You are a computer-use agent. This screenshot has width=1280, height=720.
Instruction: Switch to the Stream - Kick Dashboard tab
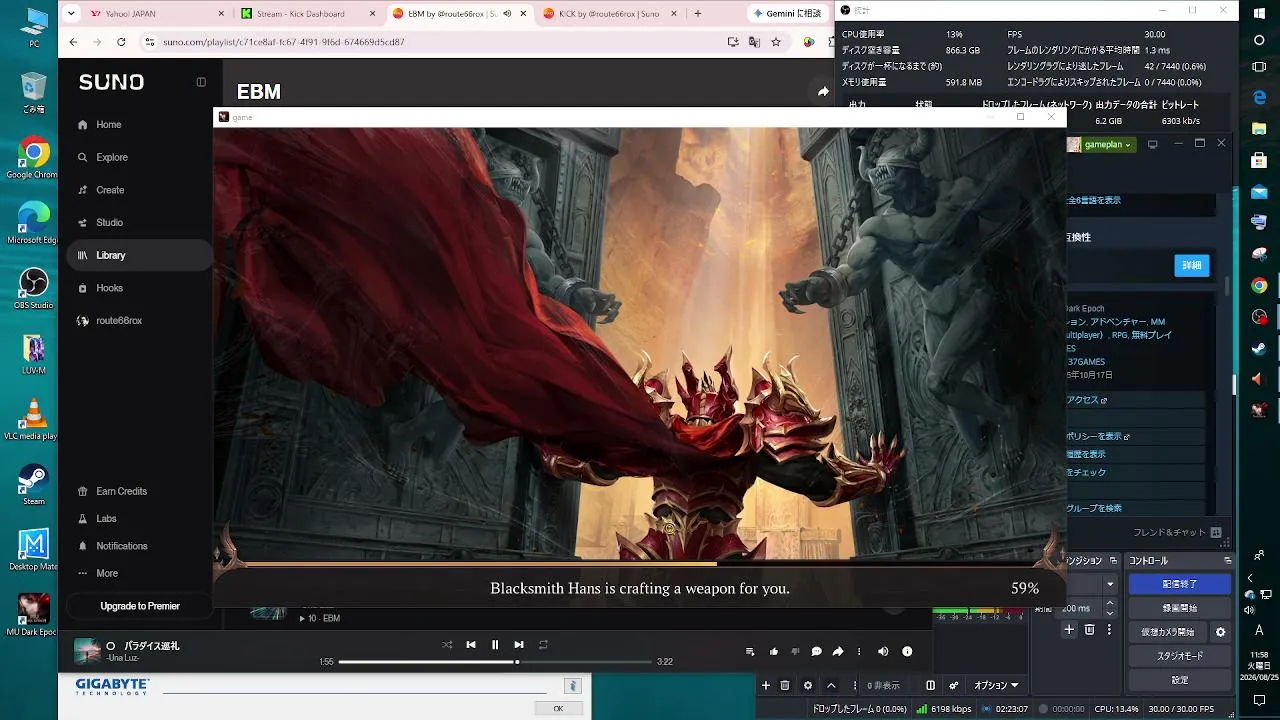tap(302, 14)
